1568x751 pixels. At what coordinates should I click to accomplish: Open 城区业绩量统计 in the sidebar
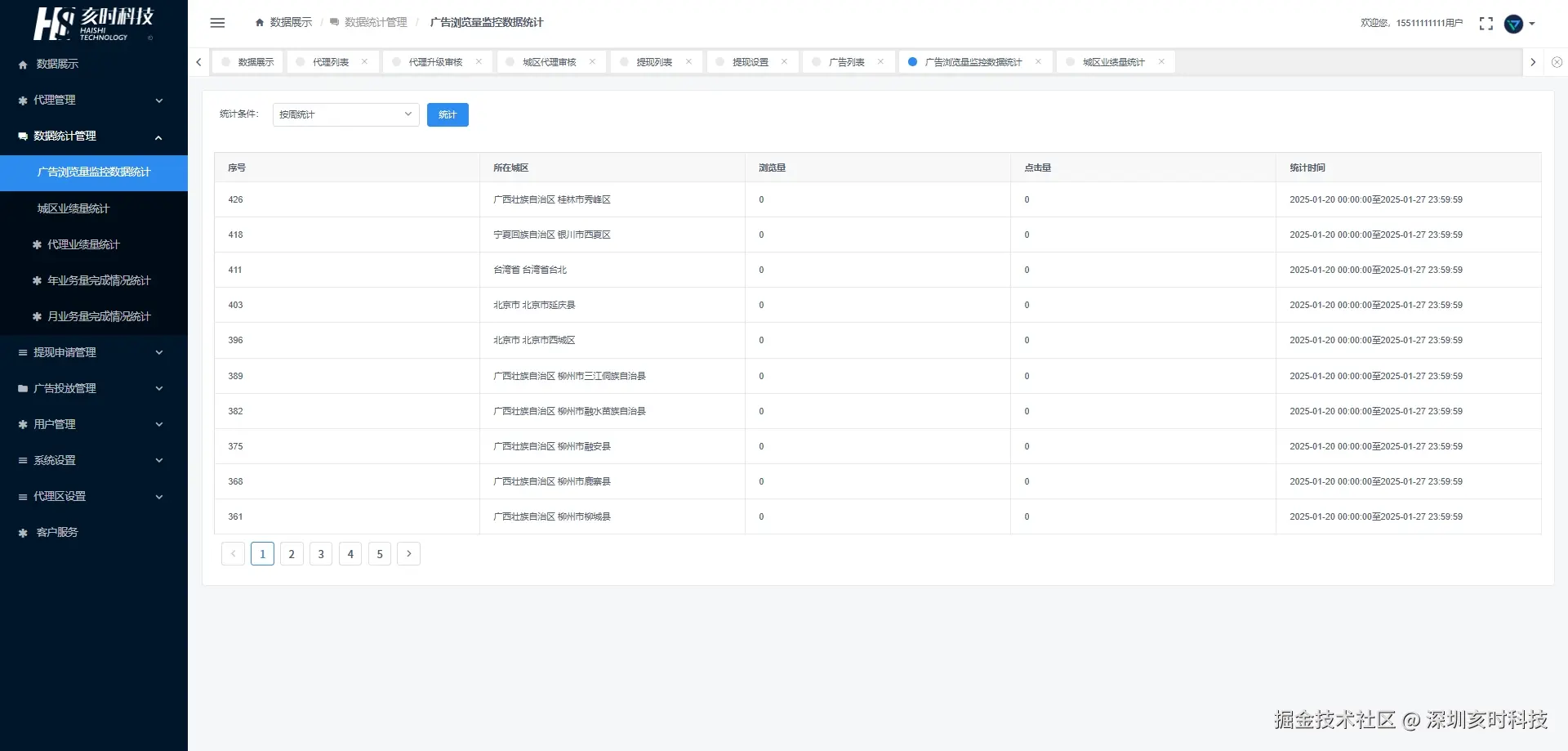coord(94,208)
